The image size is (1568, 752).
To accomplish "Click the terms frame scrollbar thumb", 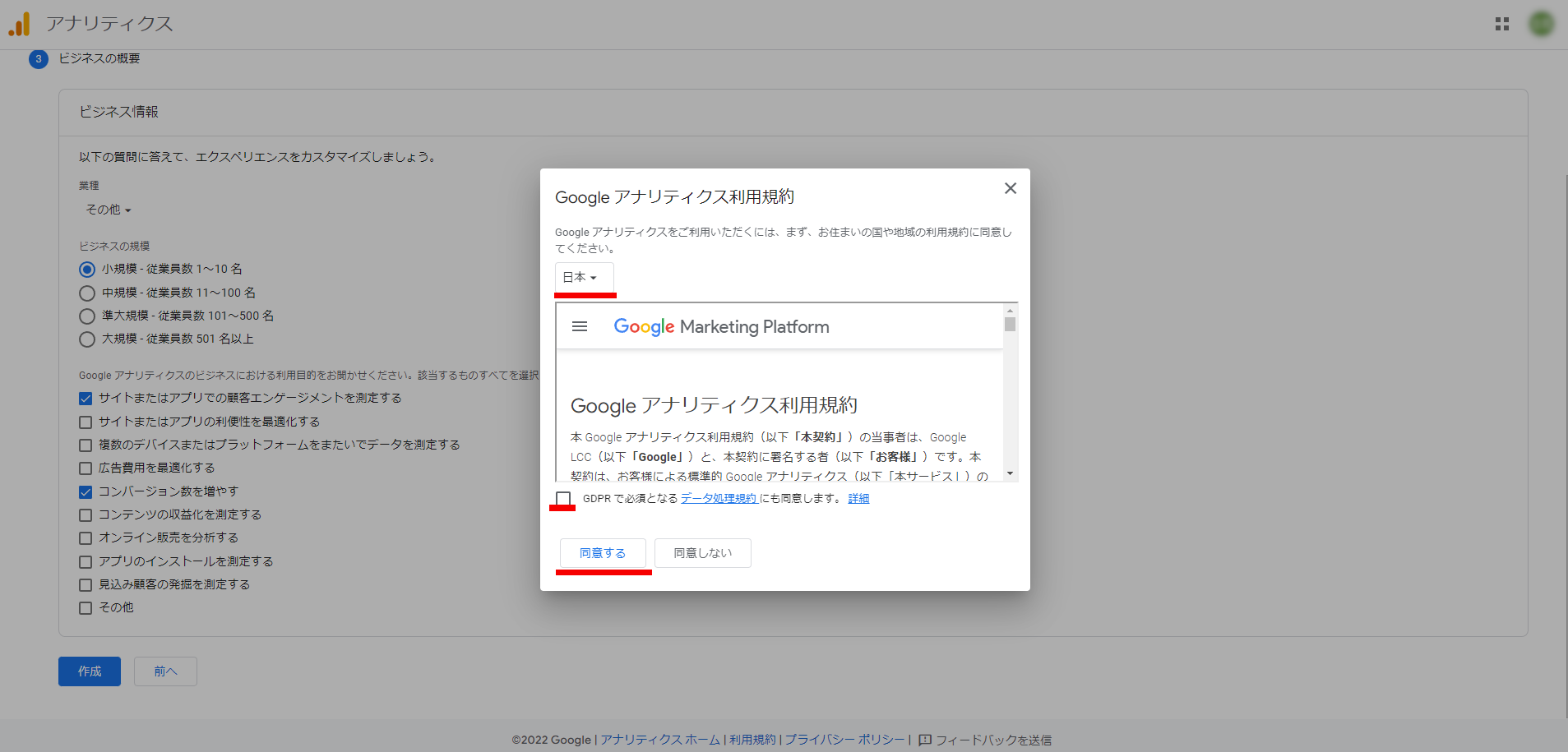I will (1011, 324).
